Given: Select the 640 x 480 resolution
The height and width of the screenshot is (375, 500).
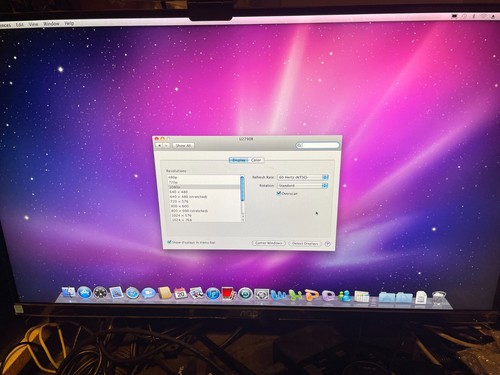Looking at the screenshot, I should tap(204, 192).
